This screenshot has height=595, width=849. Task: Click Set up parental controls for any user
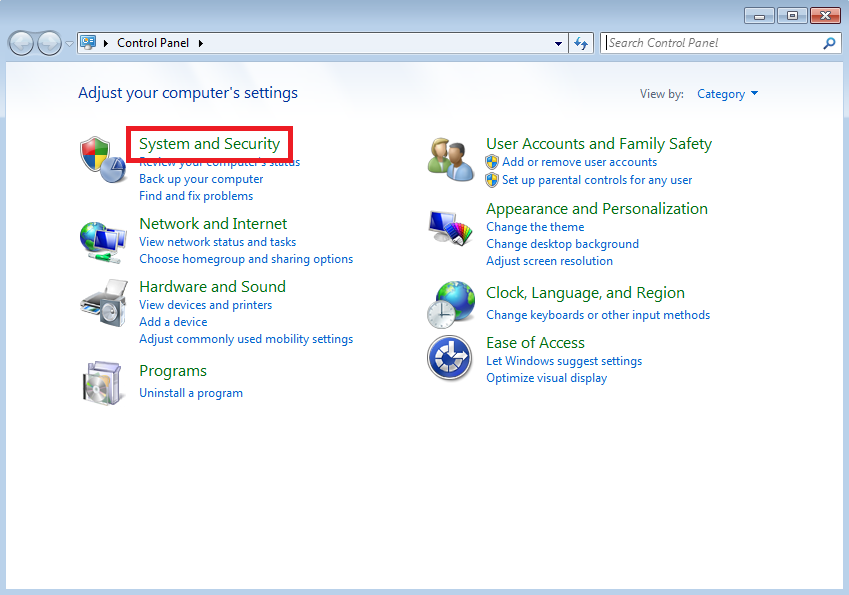pyautogui.click(x=597, y=180)
